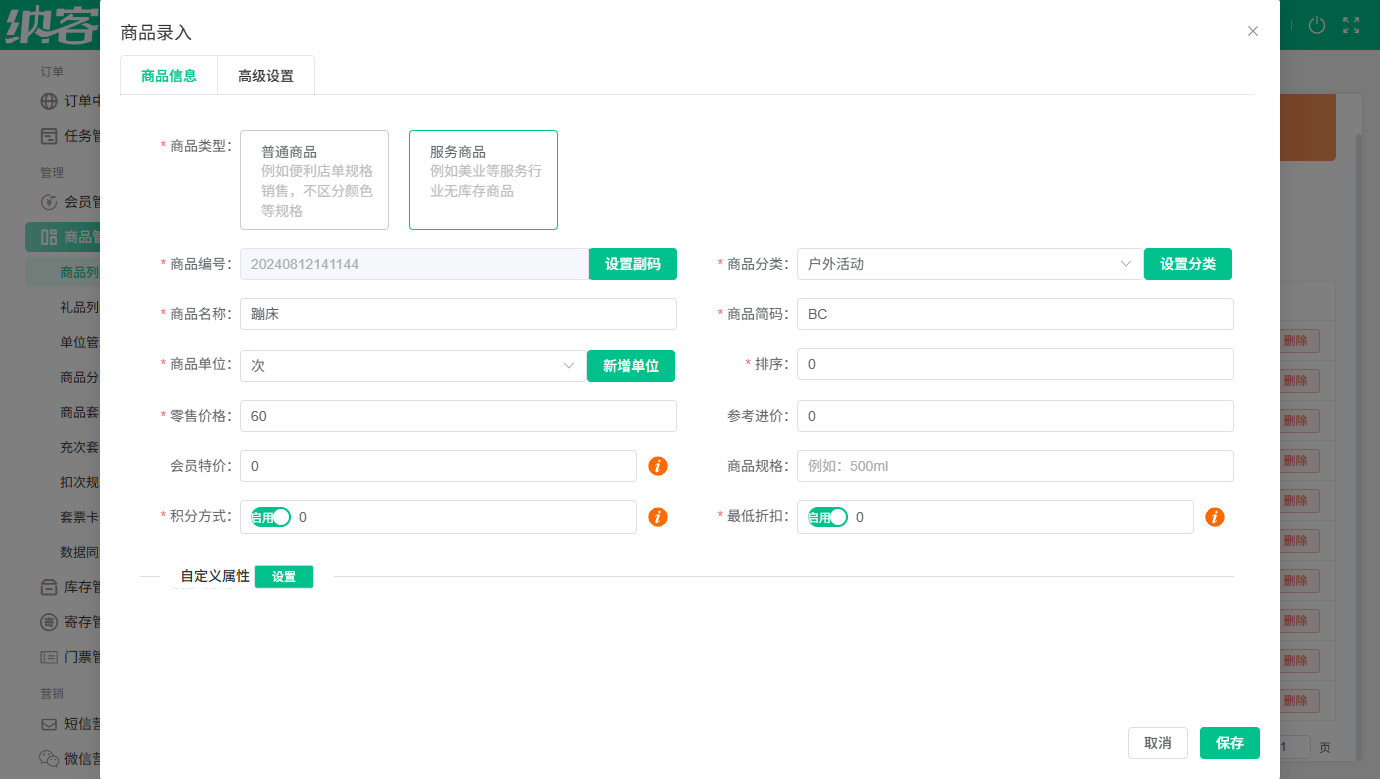The width and height of the screenshot is (1380, 779).
Task: Select the 商品信息 tab
Action: click(168, 74)
